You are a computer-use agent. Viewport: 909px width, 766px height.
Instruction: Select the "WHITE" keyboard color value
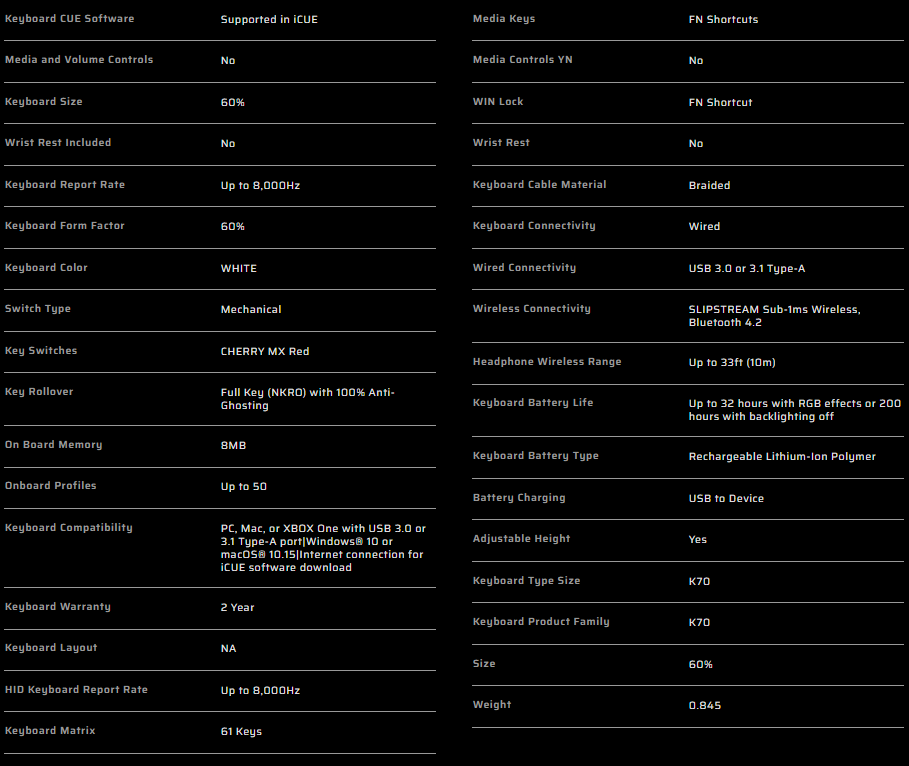click(x=239, y=268)
